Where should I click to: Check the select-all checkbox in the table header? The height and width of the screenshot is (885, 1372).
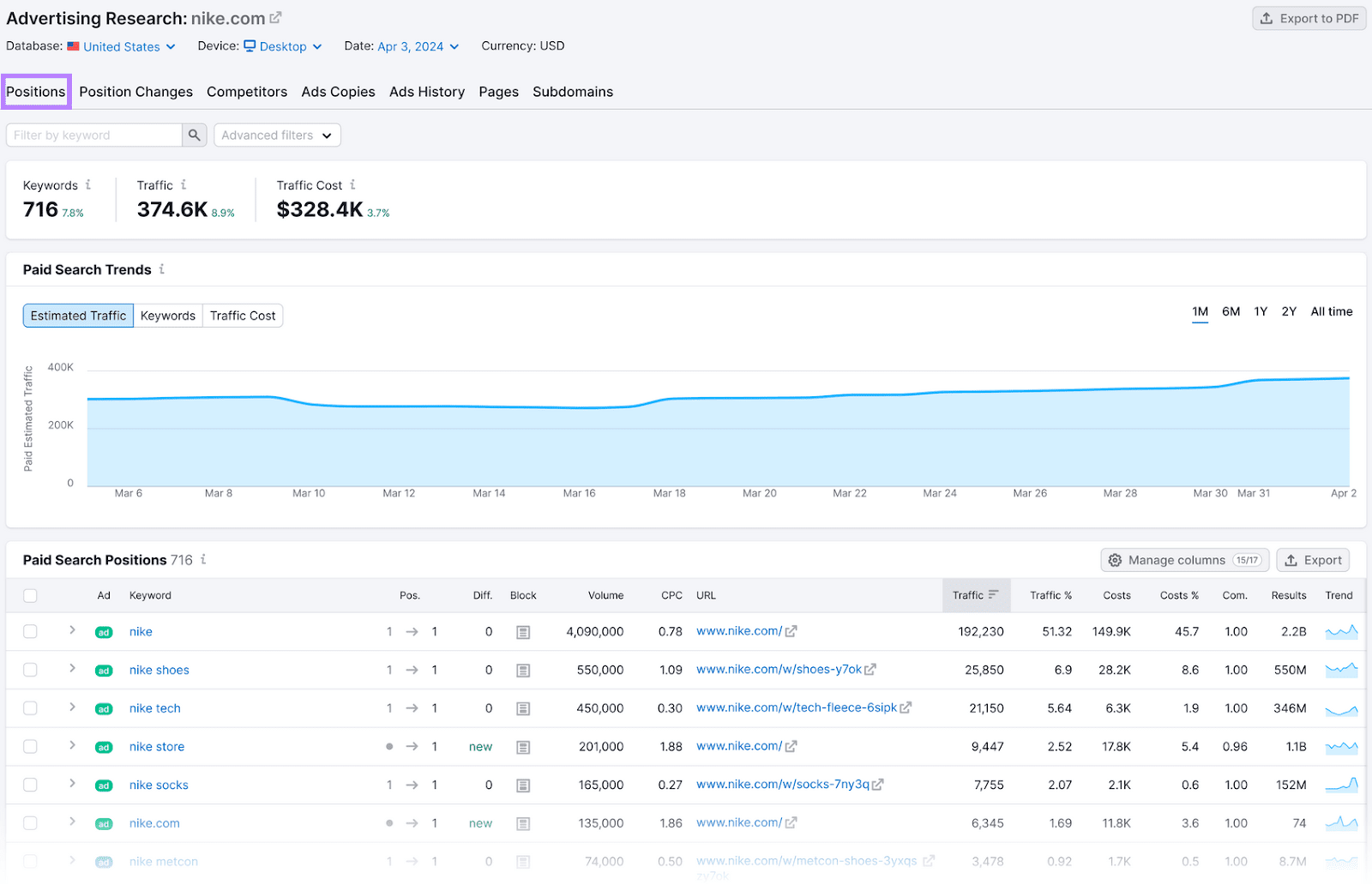point(30,595)
